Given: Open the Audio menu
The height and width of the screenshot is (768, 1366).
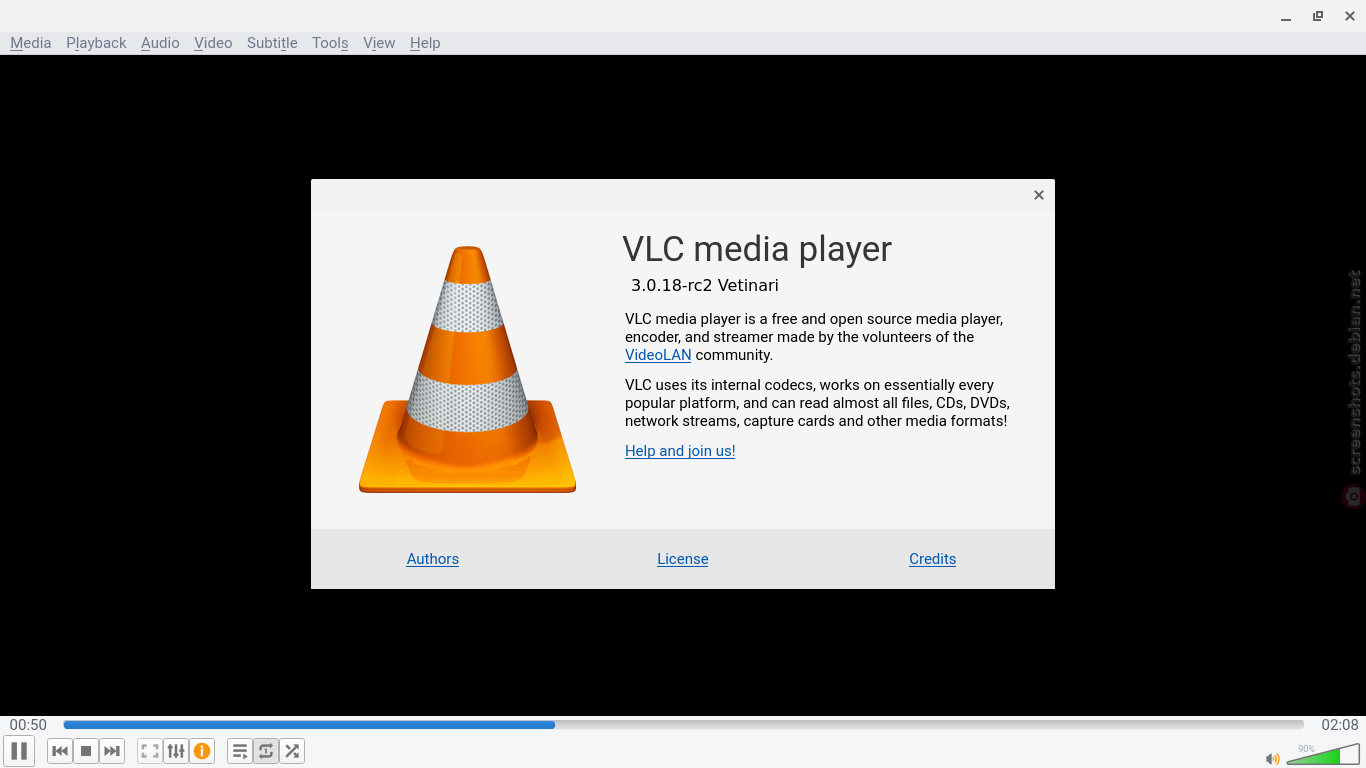Looking at the screenshot, I should (x=160, y=43).
